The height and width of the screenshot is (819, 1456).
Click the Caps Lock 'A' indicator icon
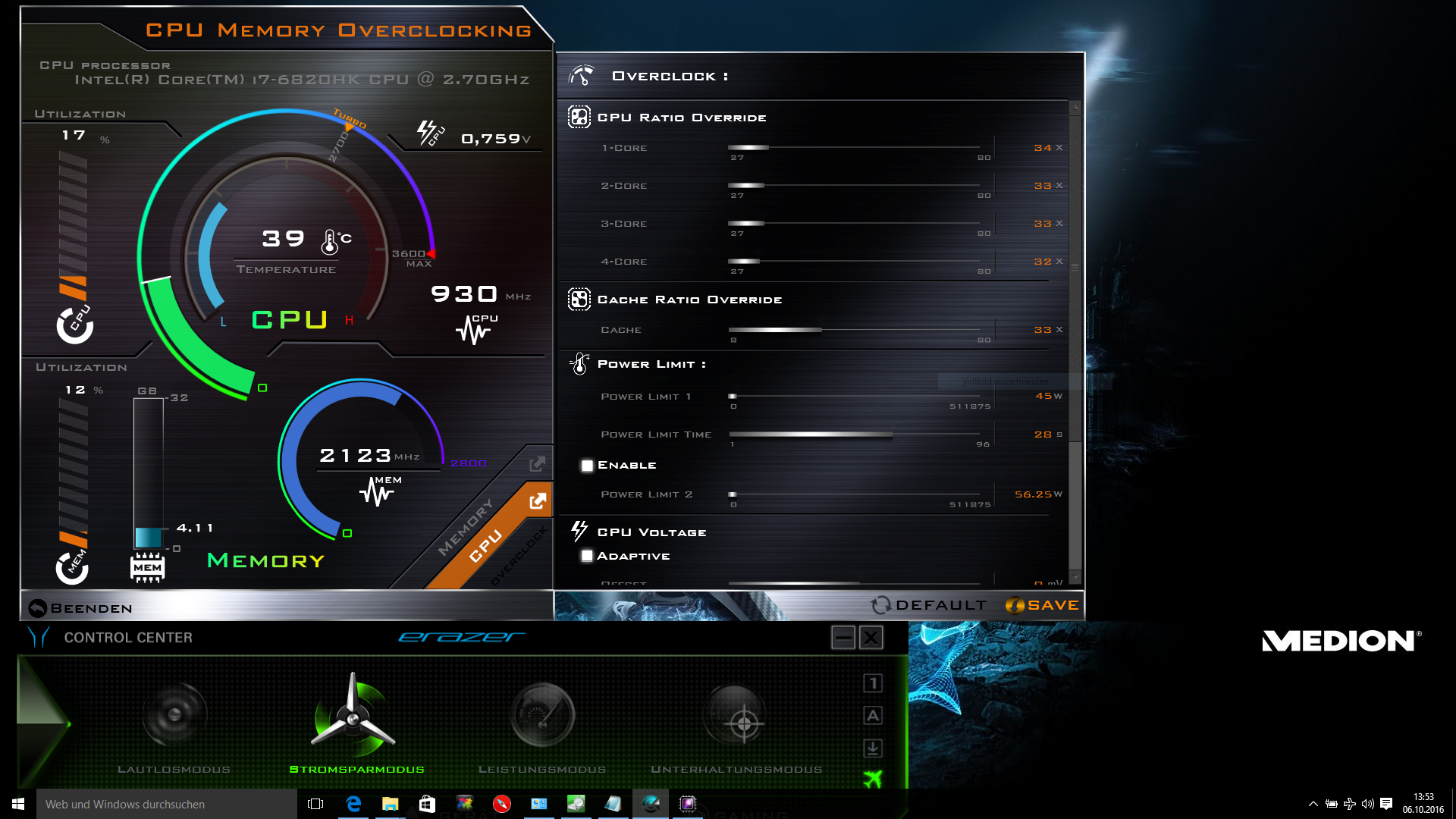pos(873,715)
